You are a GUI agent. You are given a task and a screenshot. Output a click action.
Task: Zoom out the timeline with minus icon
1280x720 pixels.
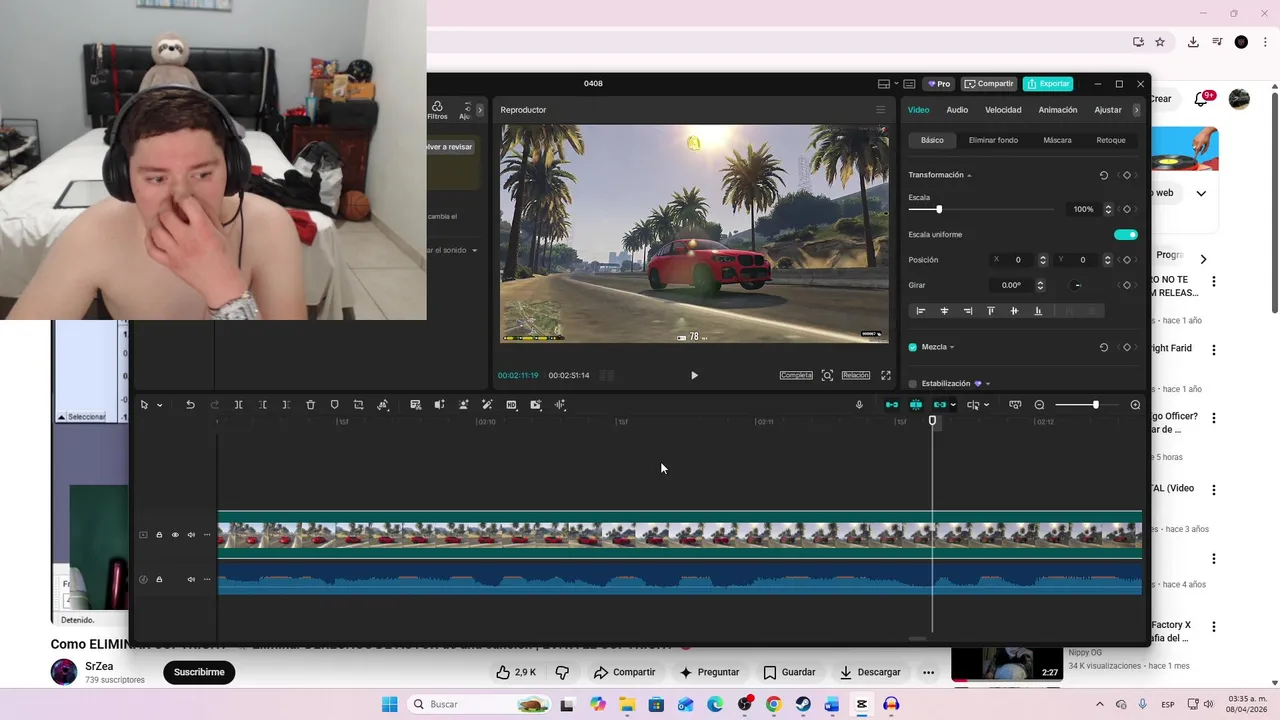[x=1040, y=405]
